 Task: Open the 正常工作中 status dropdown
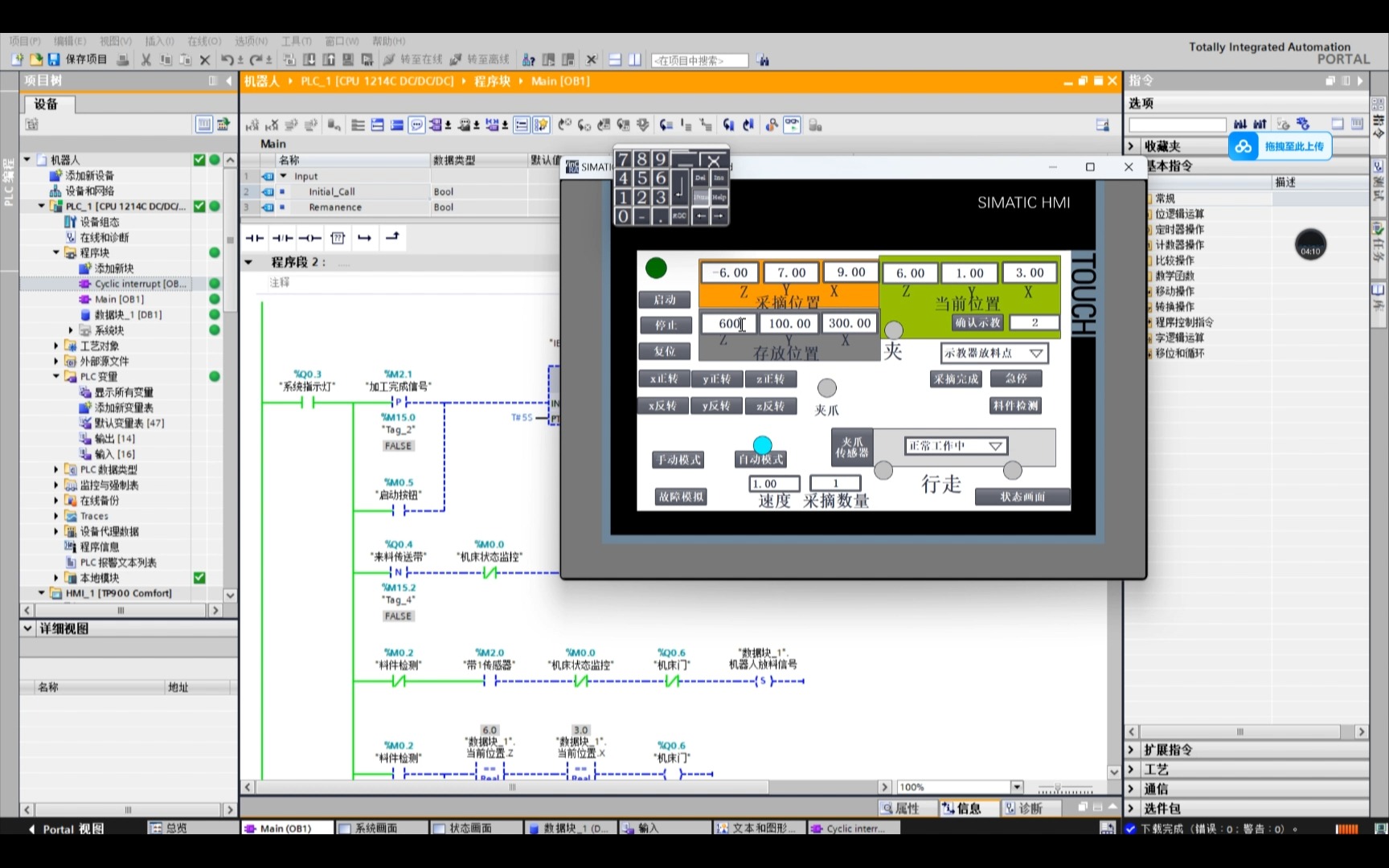(956, 446)
